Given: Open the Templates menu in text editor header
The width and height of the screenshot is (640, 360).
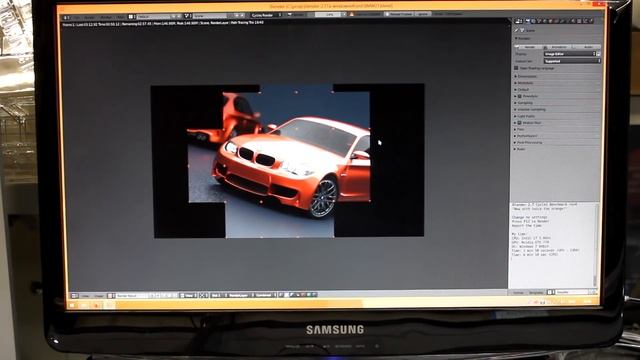Looking at the screenshot, I should tap(536, 292).
